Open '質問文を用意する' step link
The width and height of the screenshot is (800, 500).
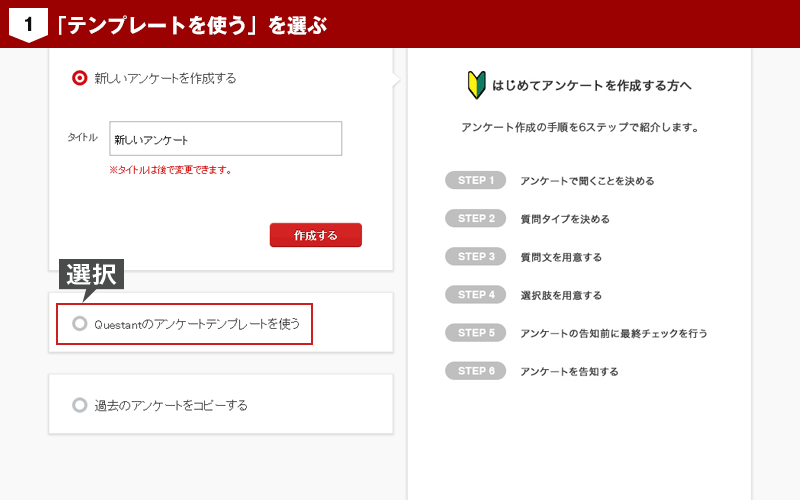tap(560, 257)
